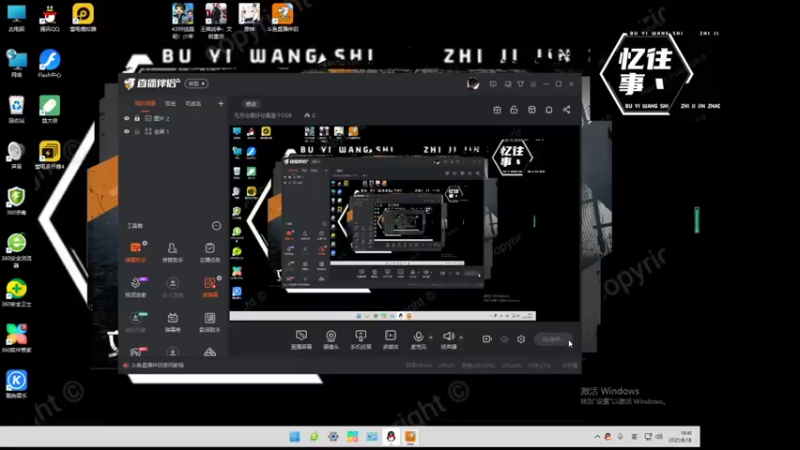Open the greyed 虚拟形象 download tool
800x450 pixels.
click(x=135, y=322)
